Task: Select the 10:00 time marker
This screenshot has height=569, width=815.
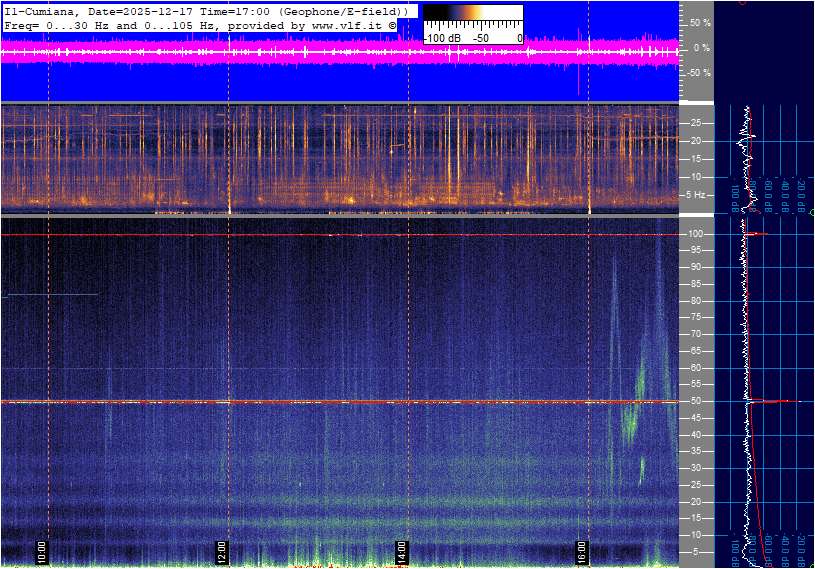Action: point(41,552)
